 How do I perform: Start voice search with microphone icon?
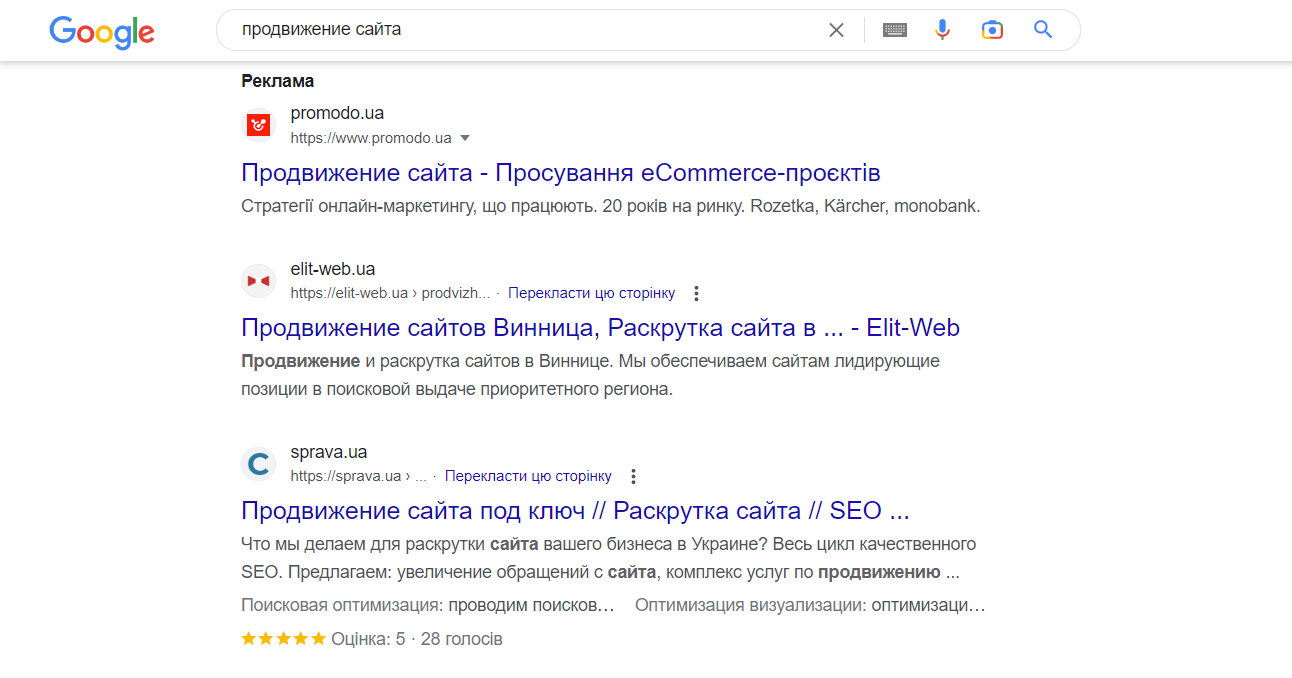coord(942,30)
